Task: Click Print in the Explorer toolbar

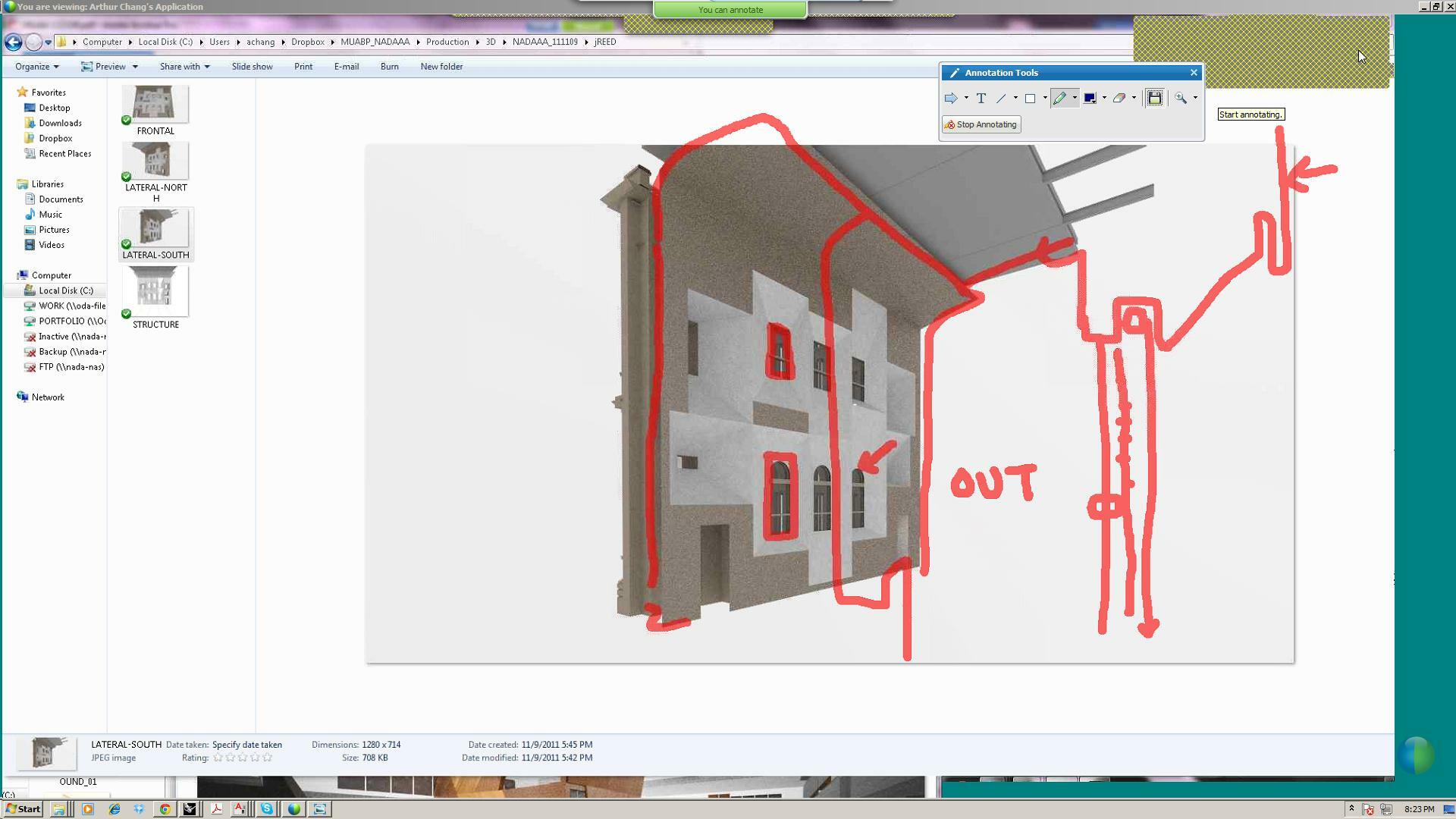Action: (x=303, y=67)
